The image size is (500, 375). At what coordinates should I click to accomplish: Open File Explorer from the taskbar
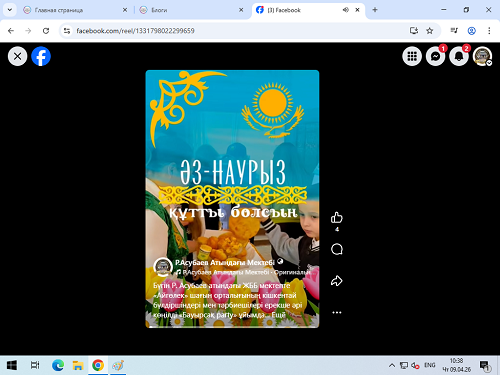click(78, 365)
